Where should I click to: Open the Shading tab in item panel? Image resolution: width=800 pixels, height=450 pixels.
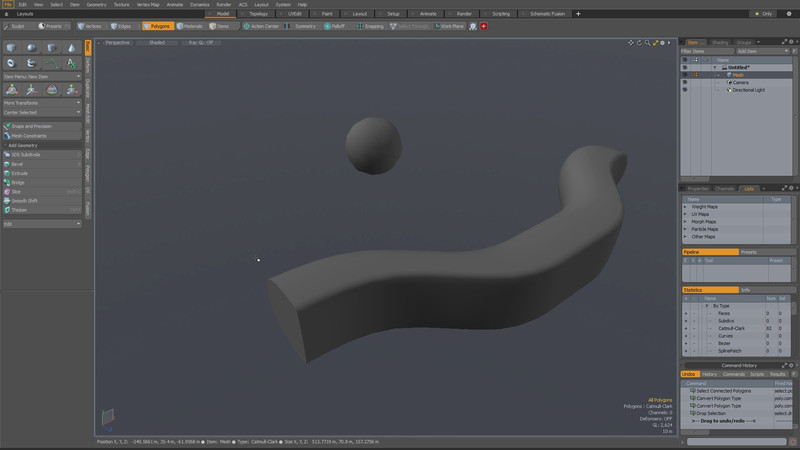coord(720,42)
